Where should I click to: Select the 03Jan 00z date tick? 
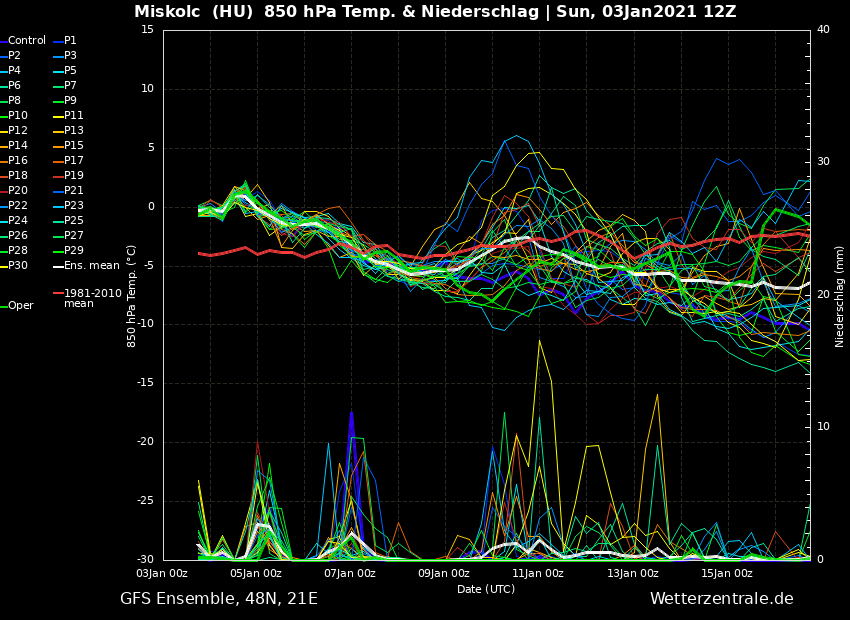[x=162, y=574]
